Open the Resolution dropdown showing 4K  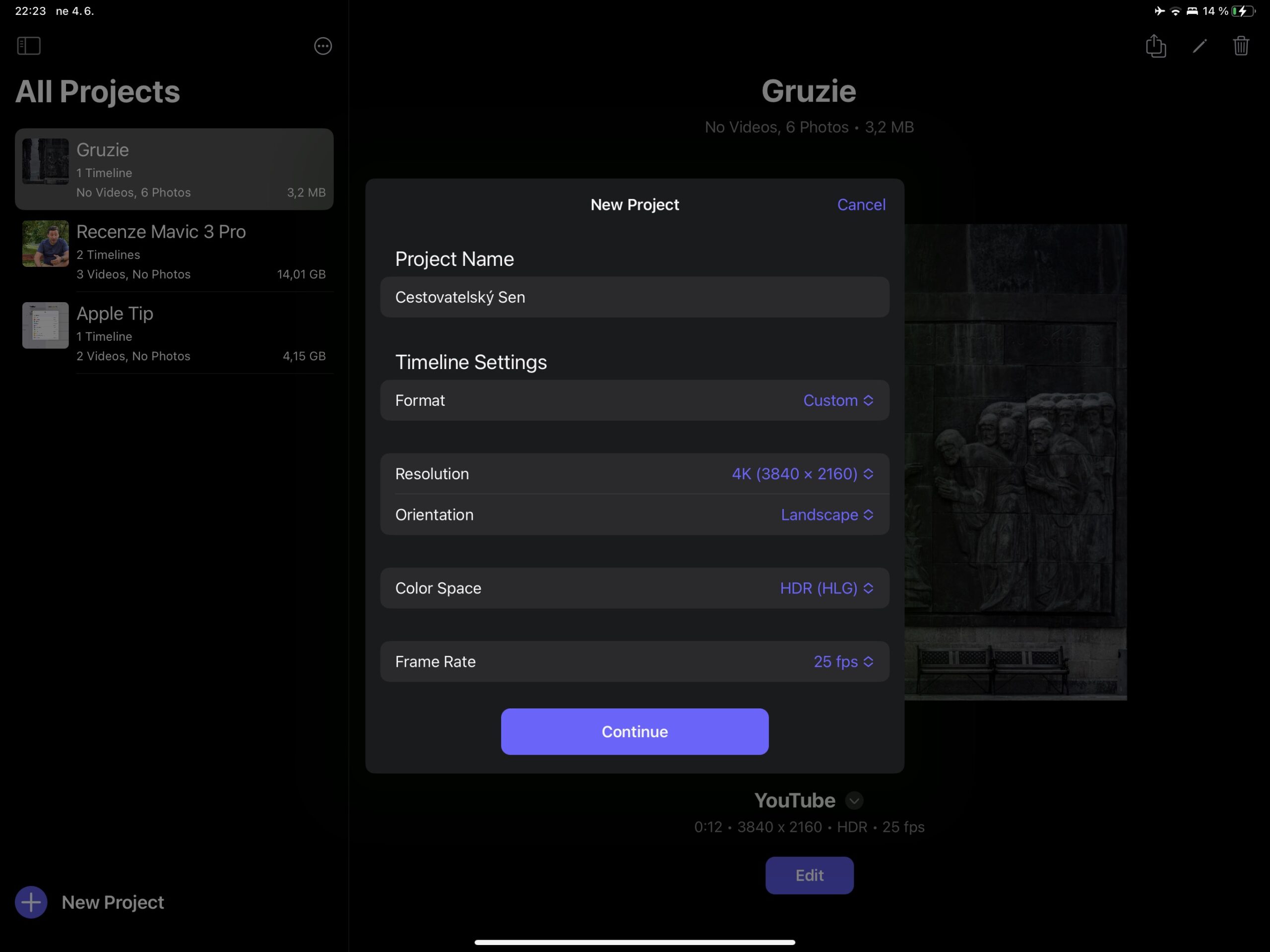pyautogui.click(x=802, y=474)
